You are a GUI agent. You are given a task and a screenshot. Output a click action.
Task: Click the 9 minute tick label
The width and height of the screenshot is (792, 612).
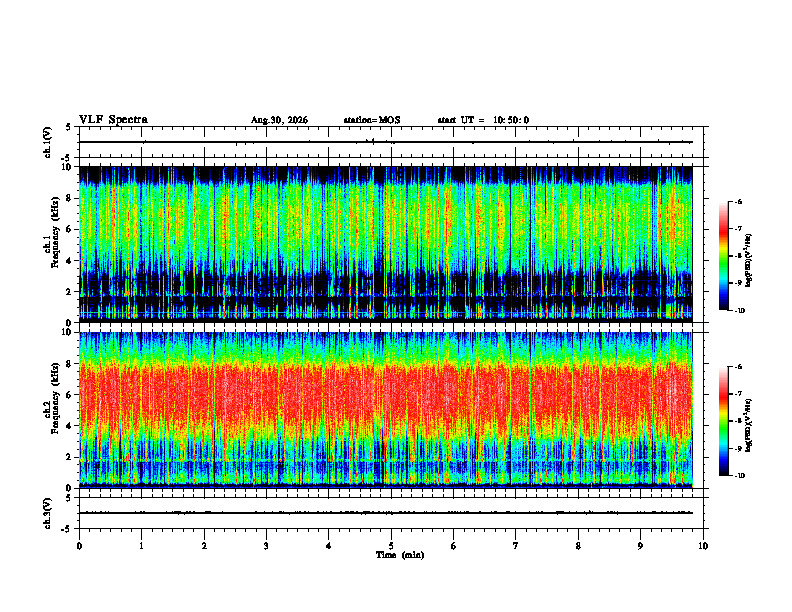[640, 546]
